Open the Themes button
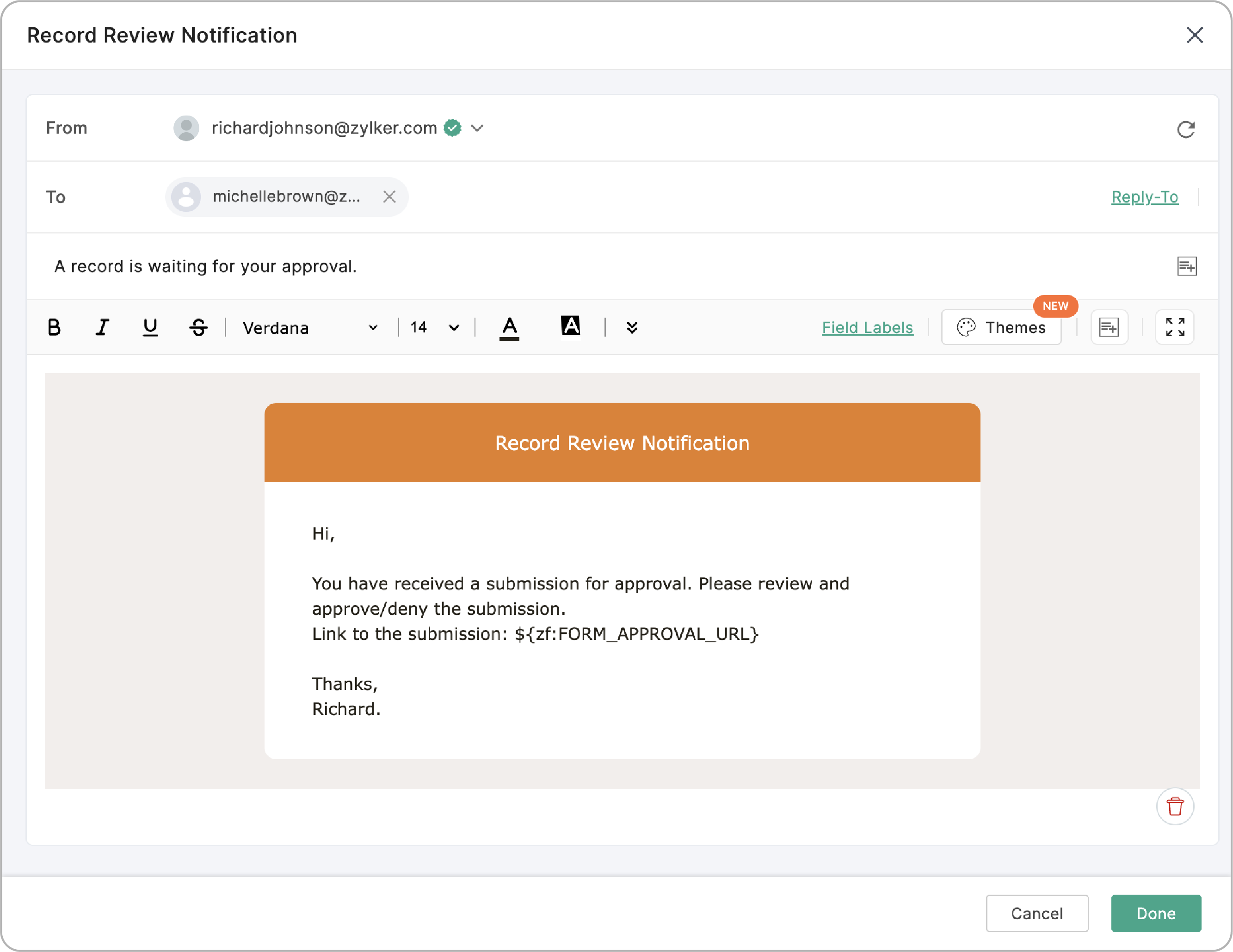The height and width of the screenshot is (952, 1233). point(1001,327)
